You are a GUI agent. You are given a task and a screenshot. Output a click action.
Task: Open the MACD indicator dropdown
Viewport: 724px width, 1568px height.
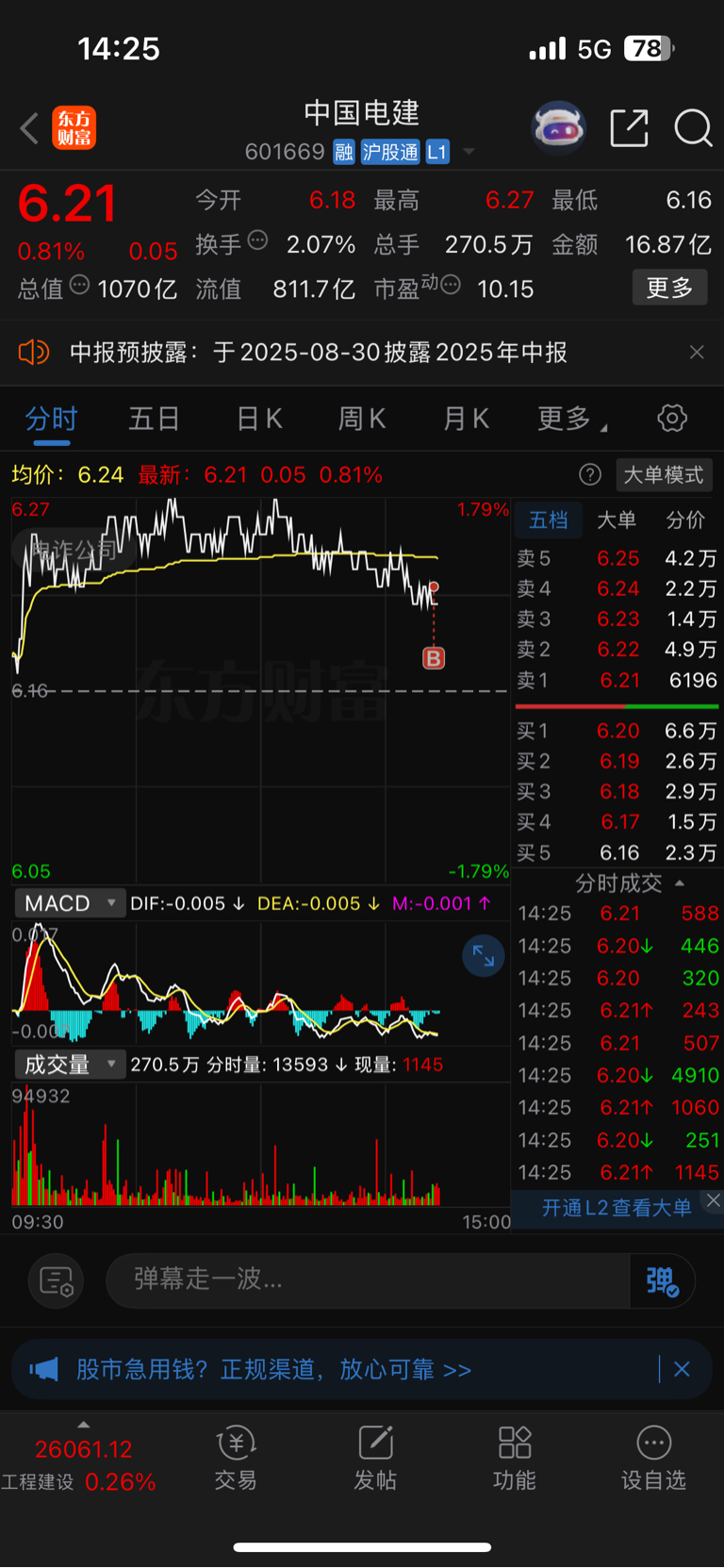click(x=70, y=903)
